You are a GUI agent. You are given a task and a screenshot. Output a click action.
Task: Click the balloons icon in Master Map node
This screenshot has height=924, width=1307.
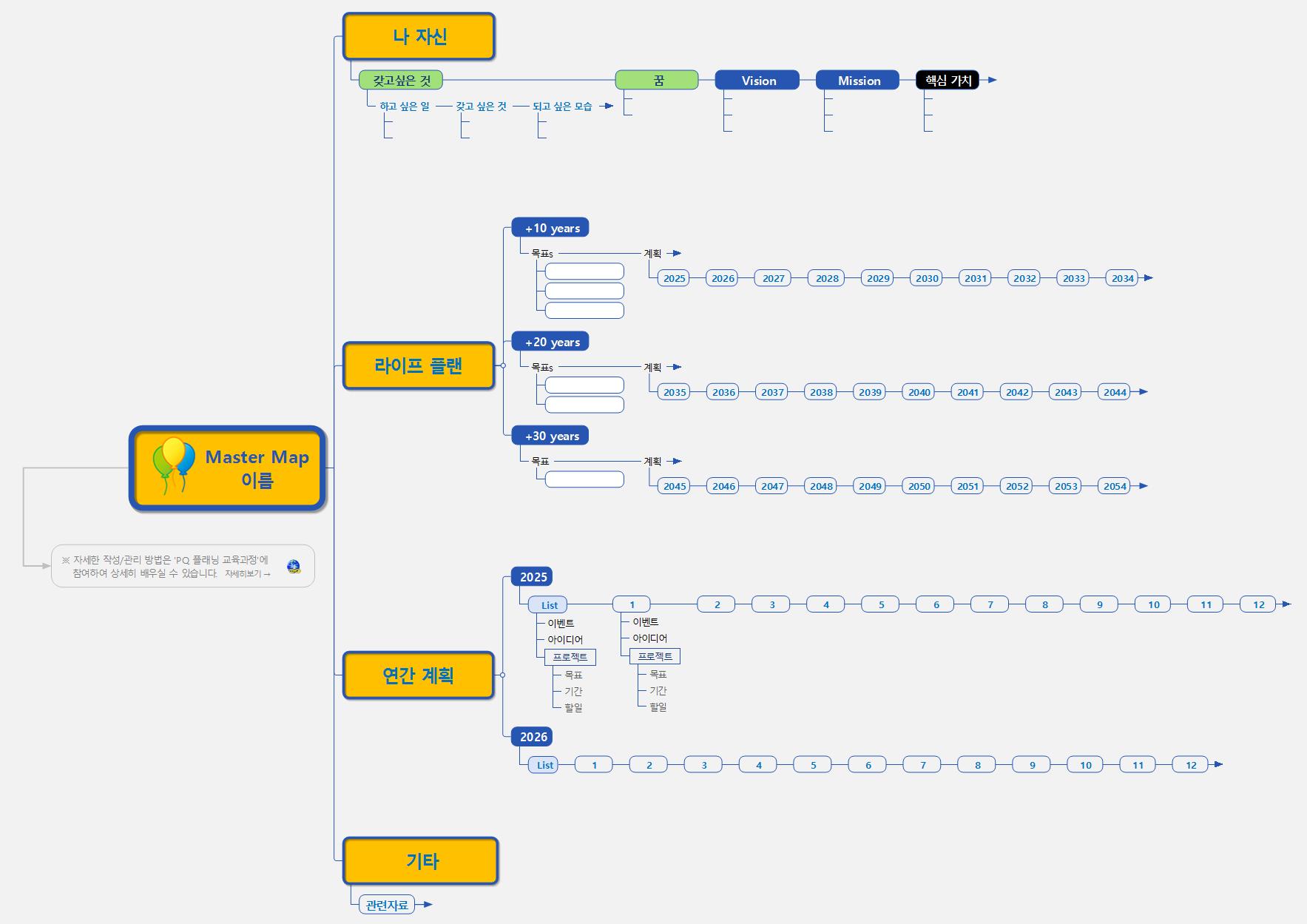click(x=174, y=465)
